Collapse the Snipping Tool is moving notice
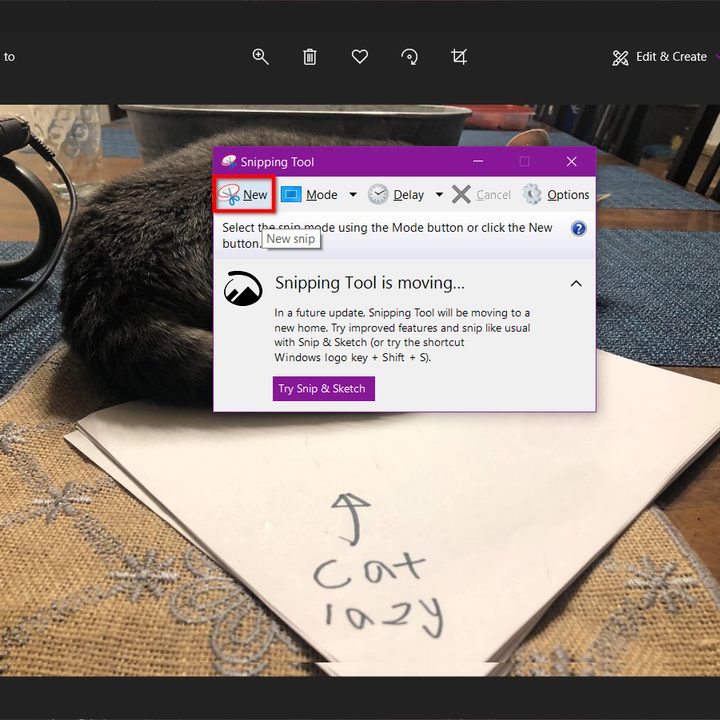This screenshot has height=720, width=720. pos(576,284)
